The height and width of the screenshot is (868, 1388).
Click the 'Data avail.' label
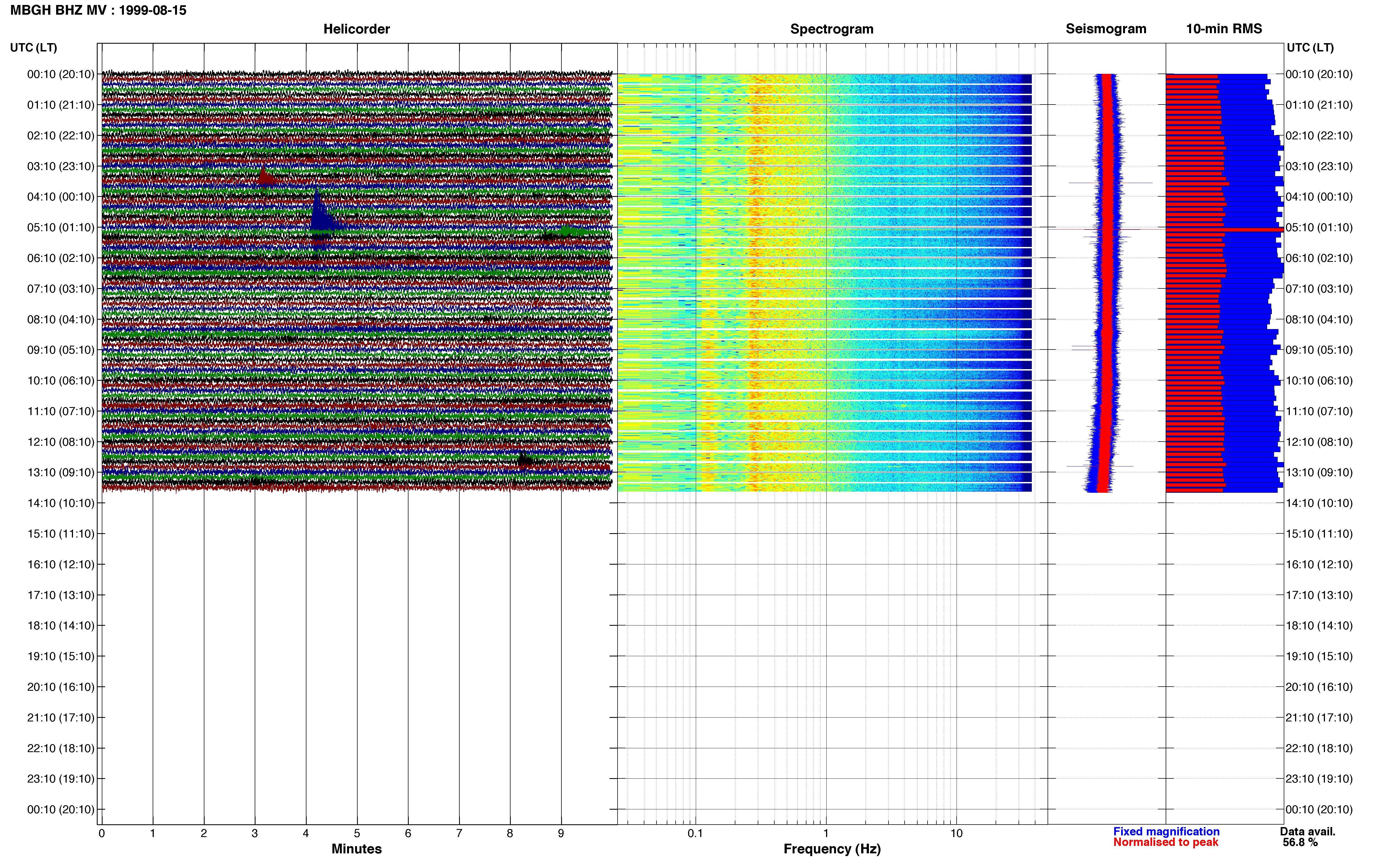pos(1308,831)
